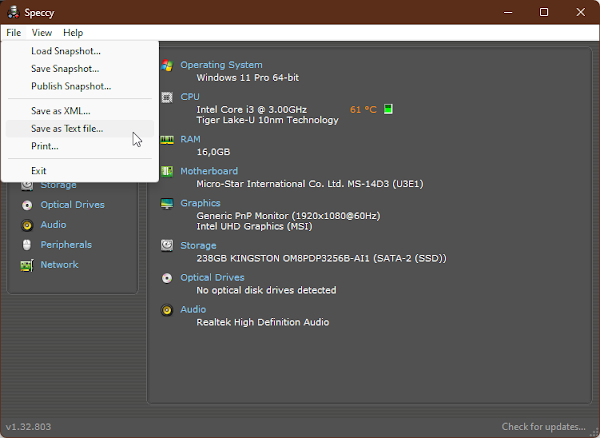Open the Audio heading in summary panel

pyautogui.click(x=193, y=309)
